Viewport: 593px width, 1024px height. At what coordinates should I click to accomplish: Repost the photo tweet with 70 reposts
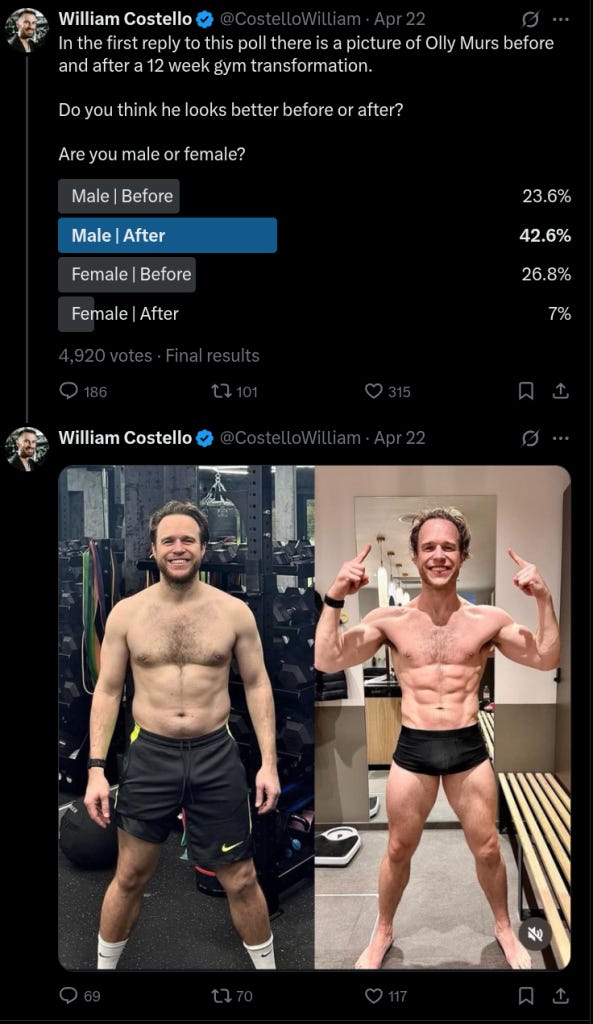pyautogui.click(x=232, y=995)
